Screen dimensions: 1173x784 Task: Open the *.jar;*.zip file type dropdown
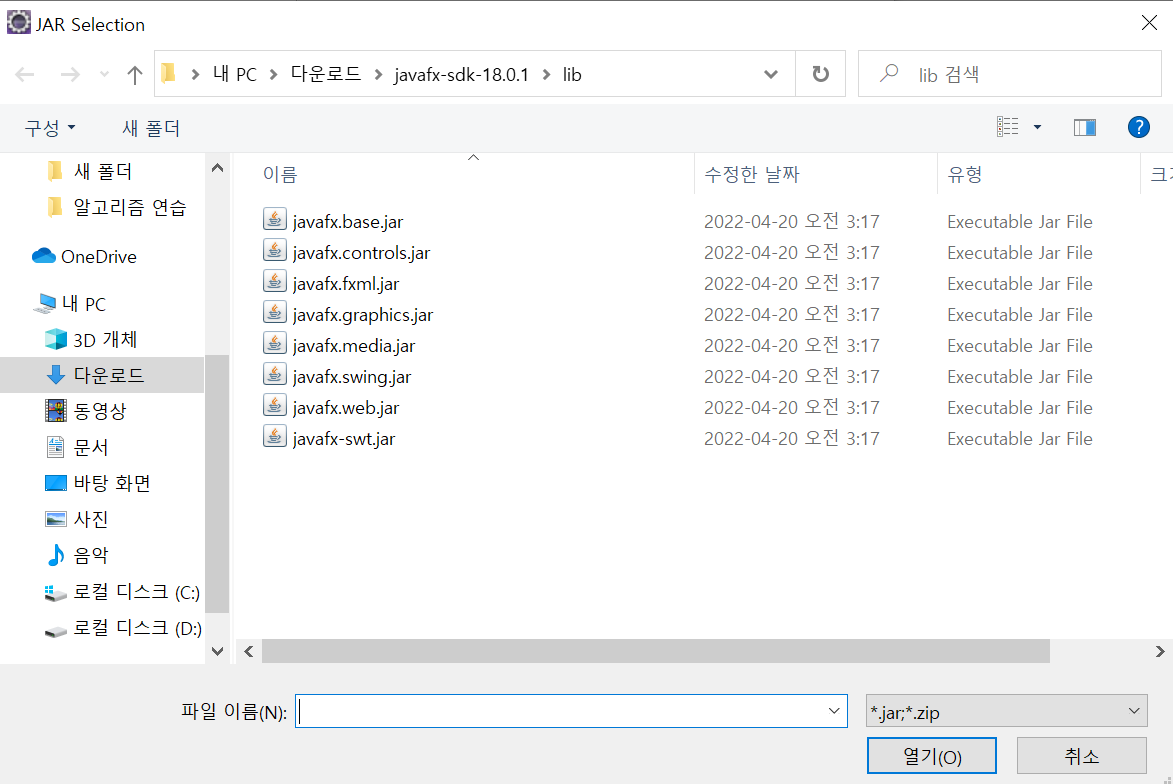point(1006,711)
